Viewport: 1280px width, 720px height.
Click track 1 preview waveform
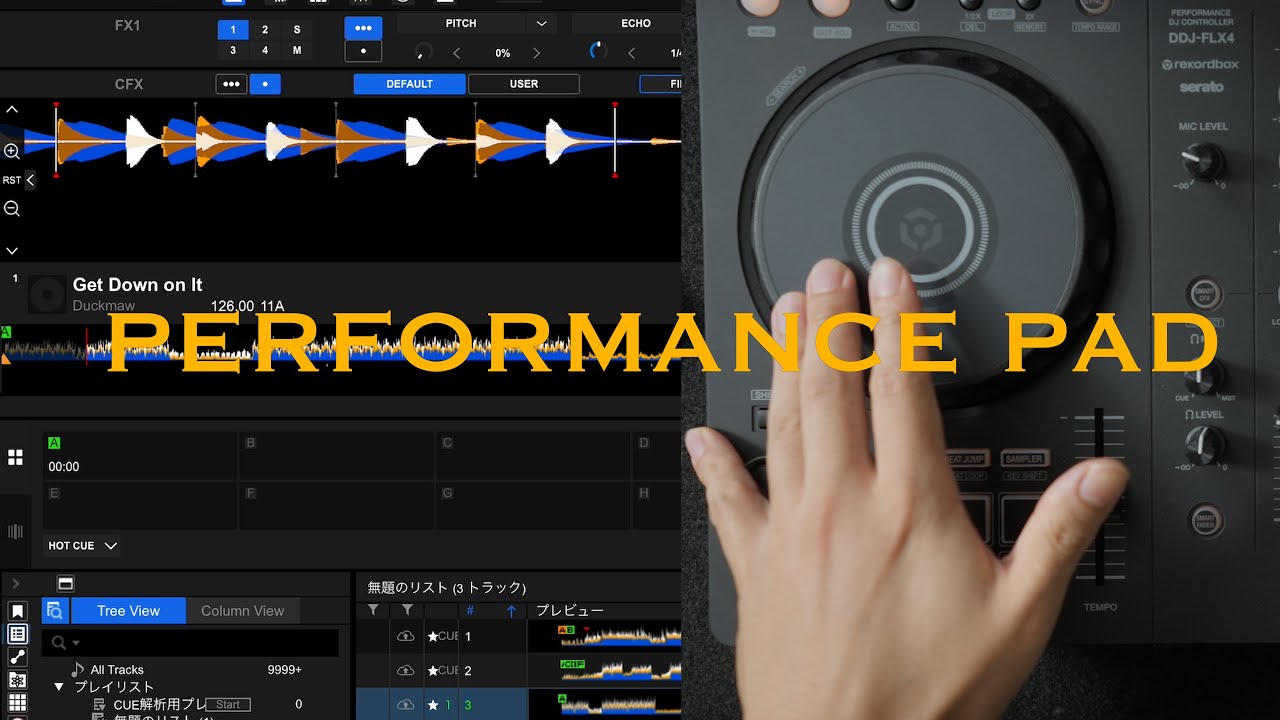[x=619, y=636]
